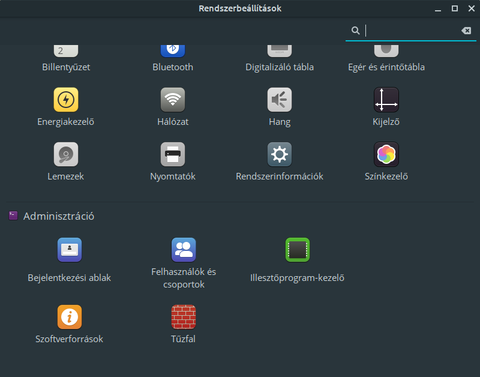This screenshot has height=377, width=480.
Task: Click the magnifier search icon
Action: coord(355,31)
